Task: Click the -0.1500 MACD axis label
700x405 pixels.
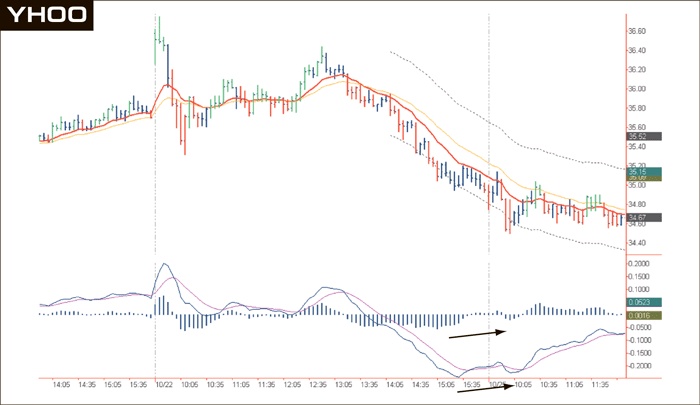Action: tap(638, 353)
